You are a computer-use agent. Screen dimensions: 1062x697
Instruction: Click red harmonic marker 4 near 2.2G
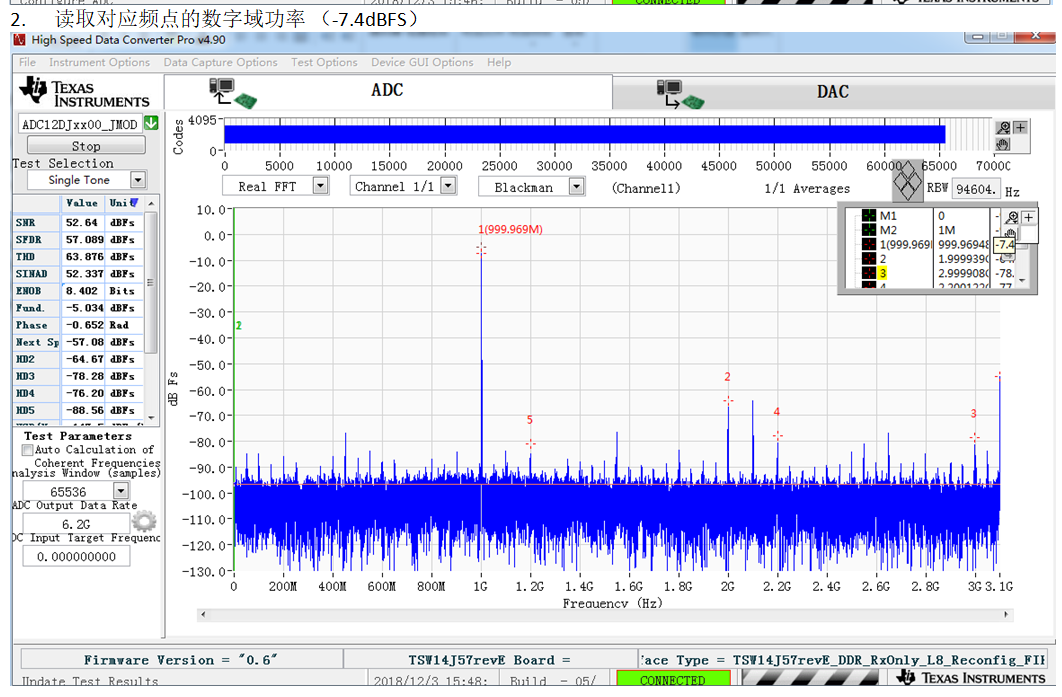778,436
